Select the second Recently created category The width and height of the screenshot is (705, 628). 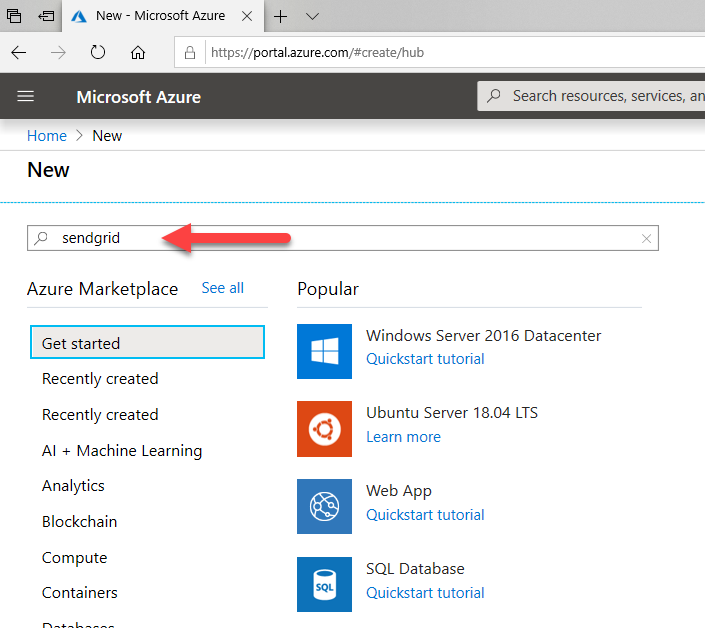pos(100,414)
